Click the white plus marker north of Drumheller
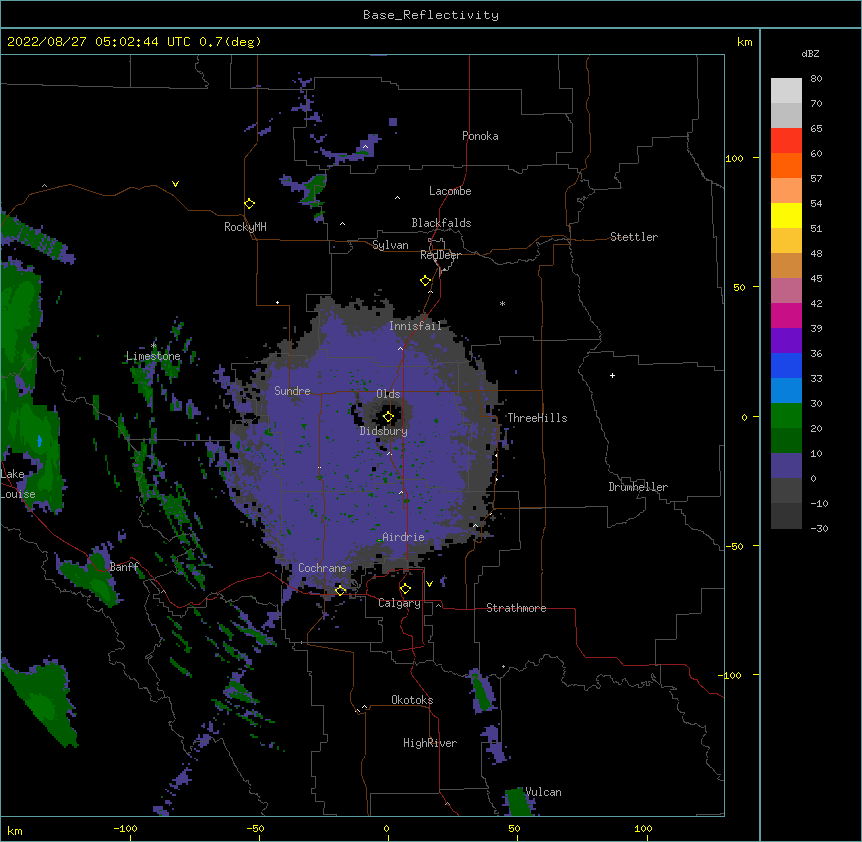 pyautogui.click(x=612, y=375)
